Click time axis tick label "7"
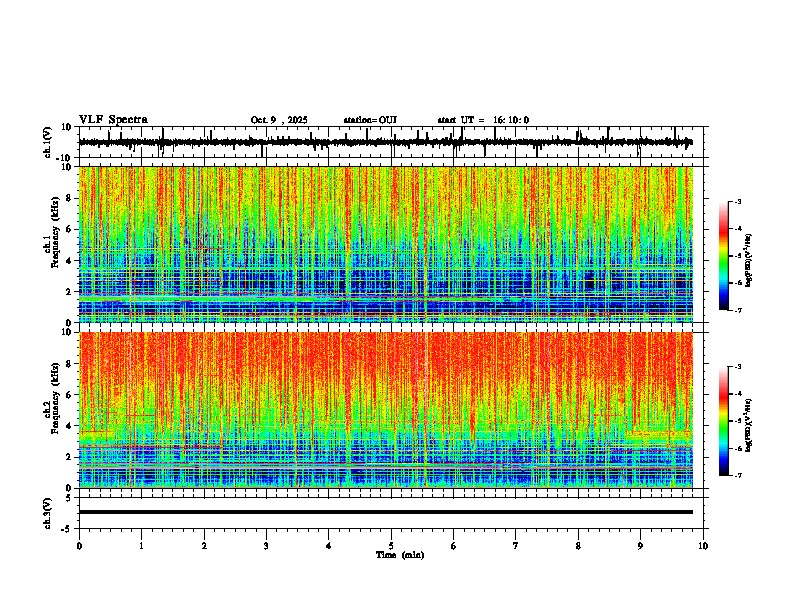This screenshot has width=792, height=612. (x=516, y=546)
